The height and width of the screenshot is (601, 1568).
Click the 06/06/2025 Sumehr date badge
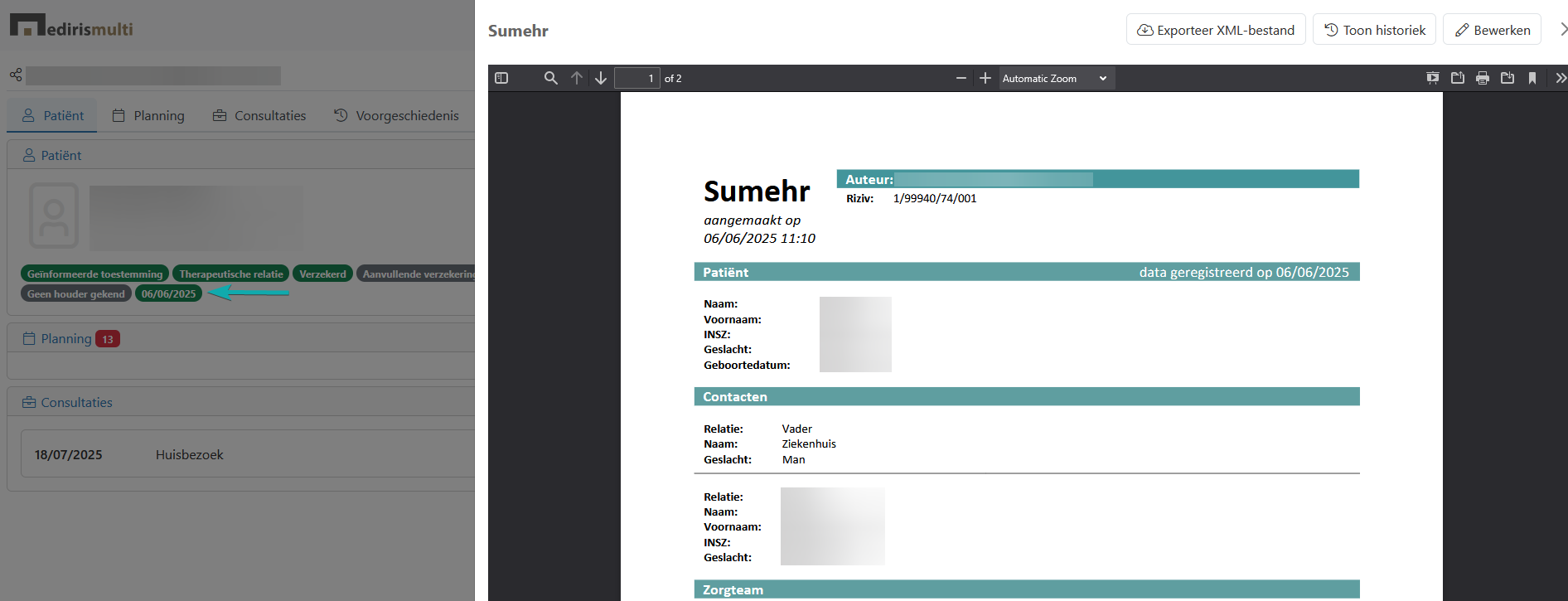[x=168, y=293]
